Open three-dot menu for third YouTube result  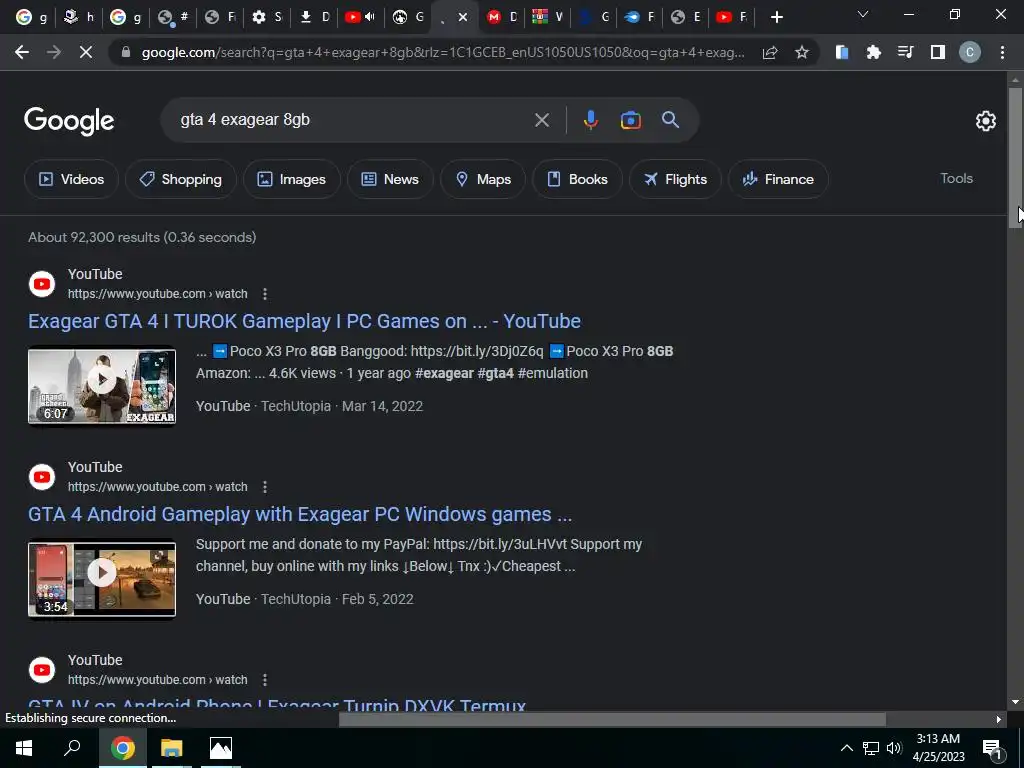pos(264,680)
